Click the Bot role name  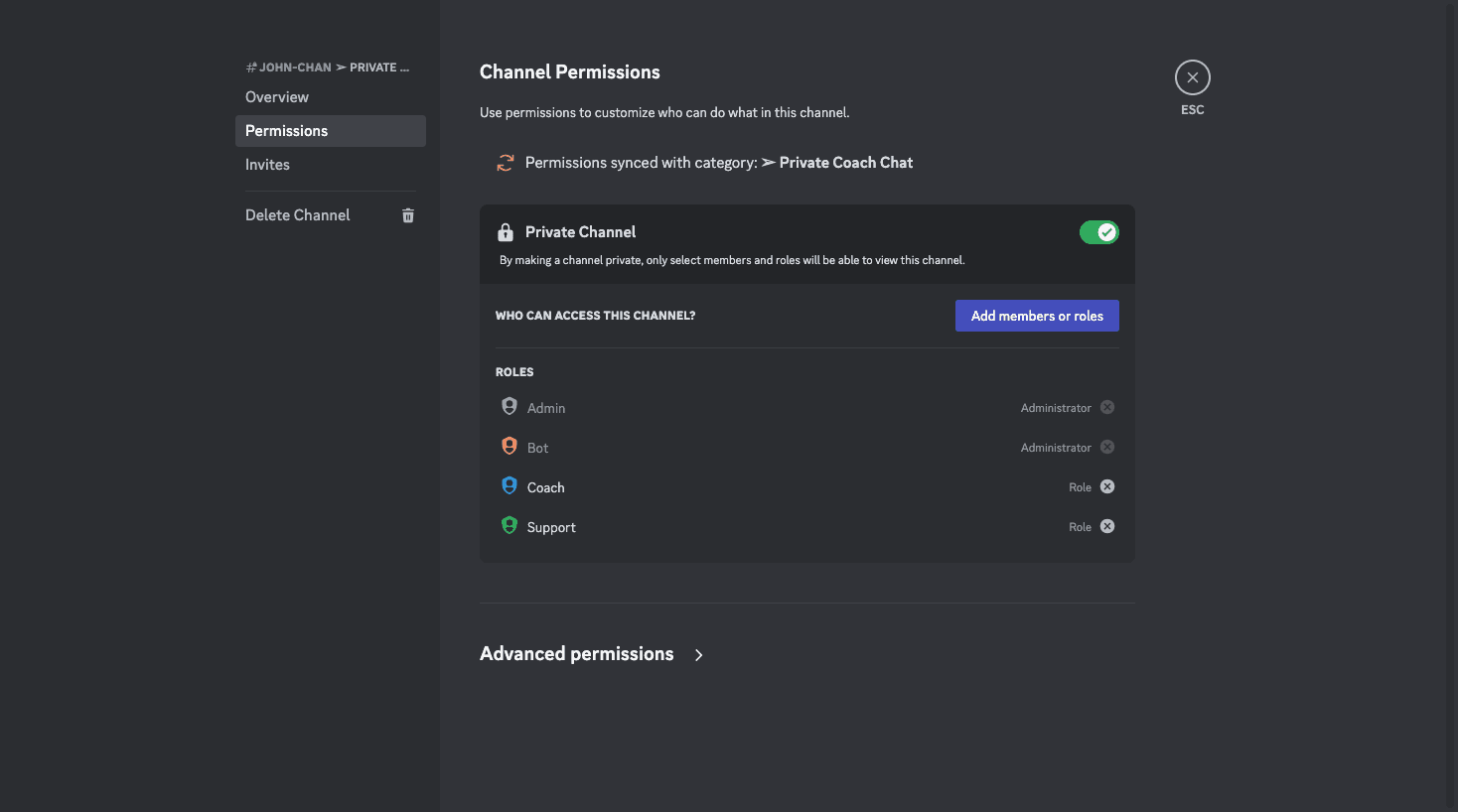click(537, 448)
